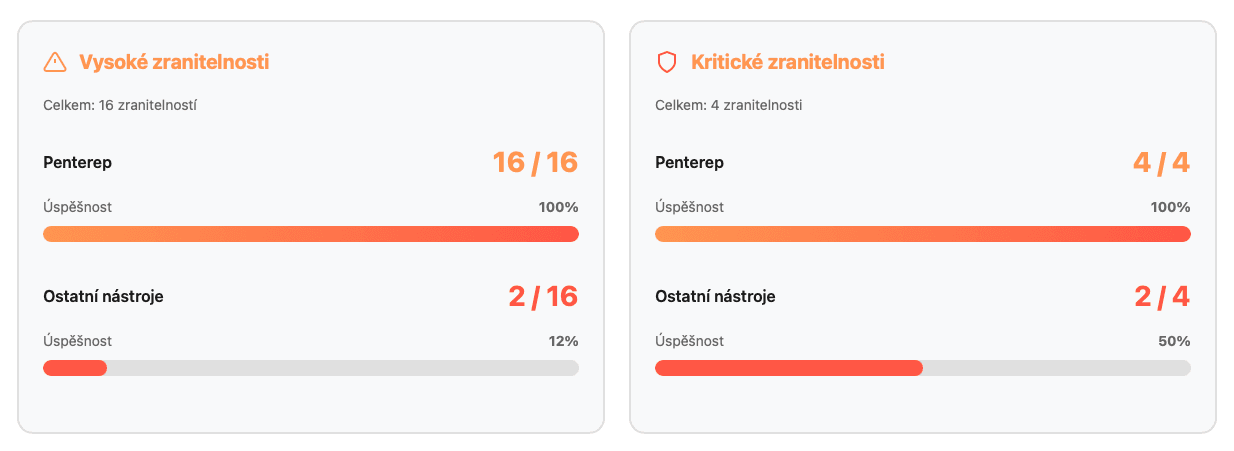Click the Ostatní nástroje 12% progress bar
The height and width of the screenshot is (451, 1234).
click(310, 368)
